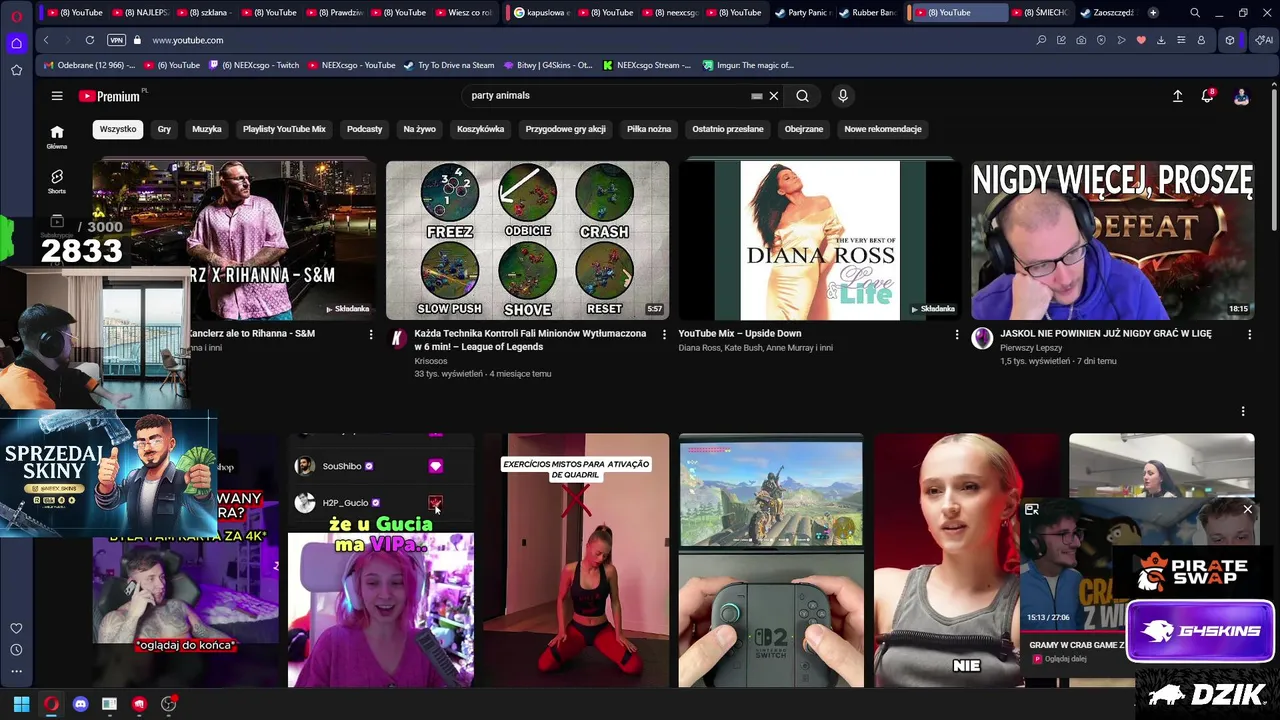Expand the mini player to full view
This screenshot has width=1280, height=720.
pyautogui.click(x=1032, y=510)
